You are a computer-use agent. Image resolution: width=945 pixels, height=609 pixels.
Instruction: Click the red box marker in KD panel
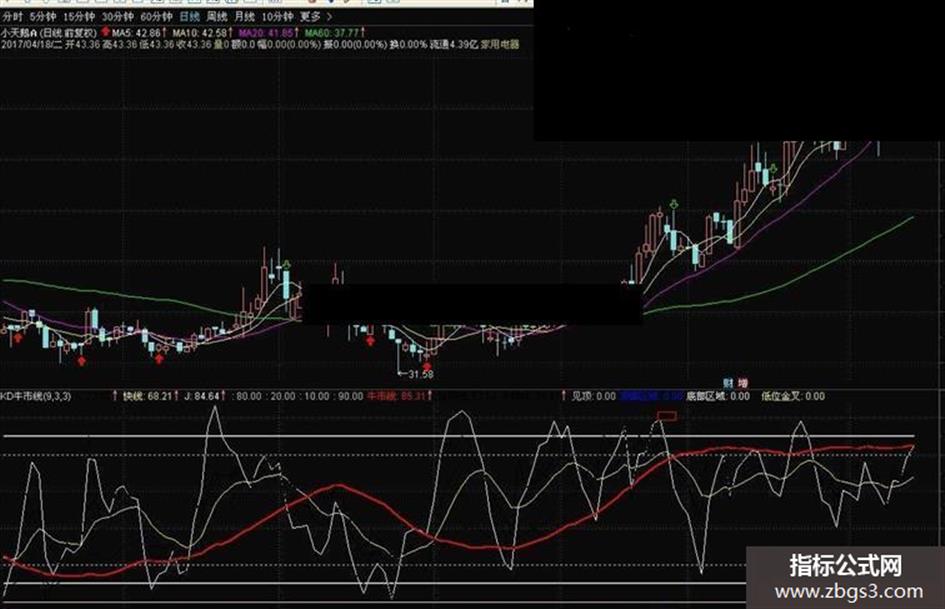click(667, 416)
